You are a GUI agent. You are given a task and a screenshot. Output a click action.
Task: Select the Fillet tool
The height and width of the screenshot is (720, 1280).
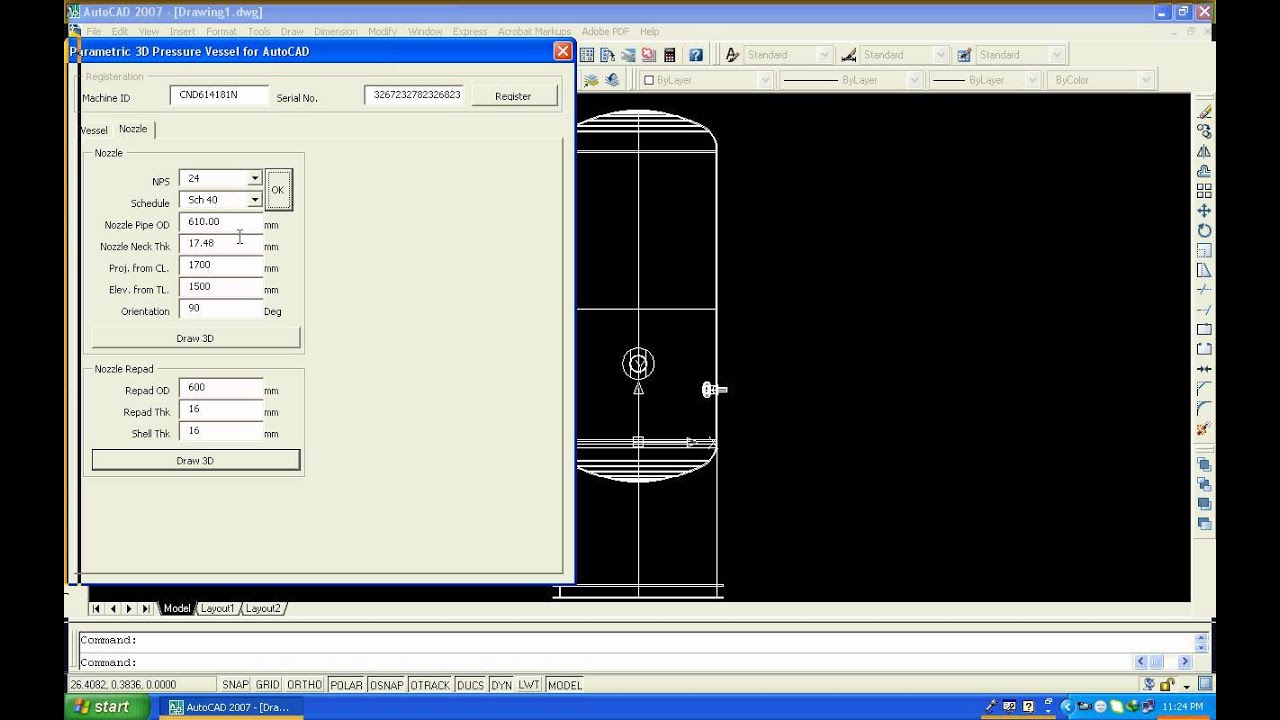1204,409
